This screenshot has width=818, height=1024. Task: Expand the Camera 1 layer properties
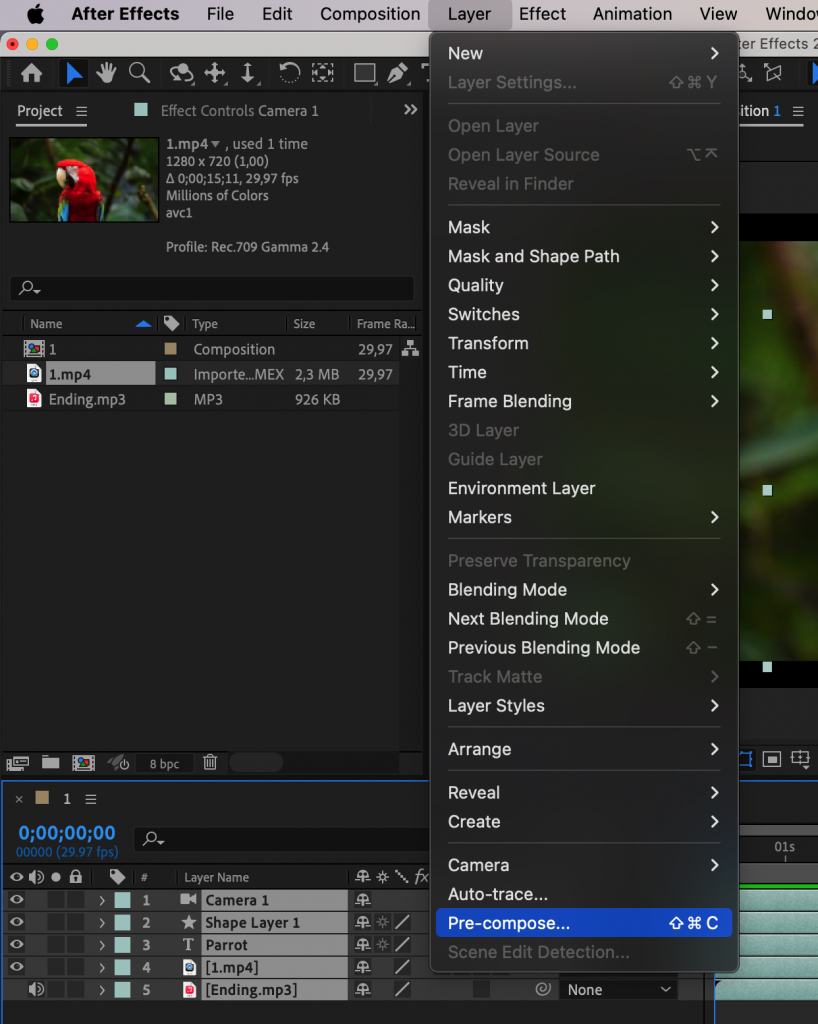pos(101,900)
